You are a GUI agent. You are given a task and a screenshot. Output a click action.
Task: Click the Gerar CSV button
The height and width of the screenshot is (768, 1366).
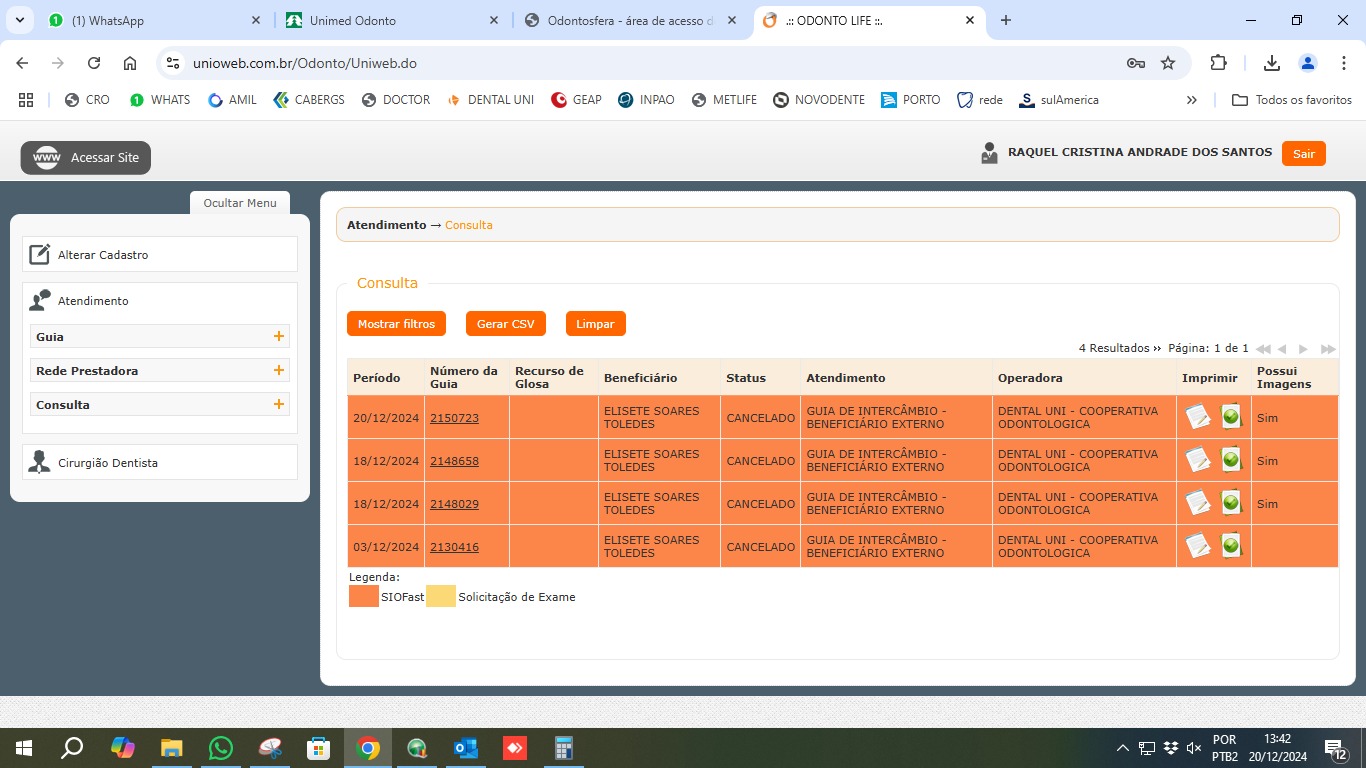pos(505,324)
